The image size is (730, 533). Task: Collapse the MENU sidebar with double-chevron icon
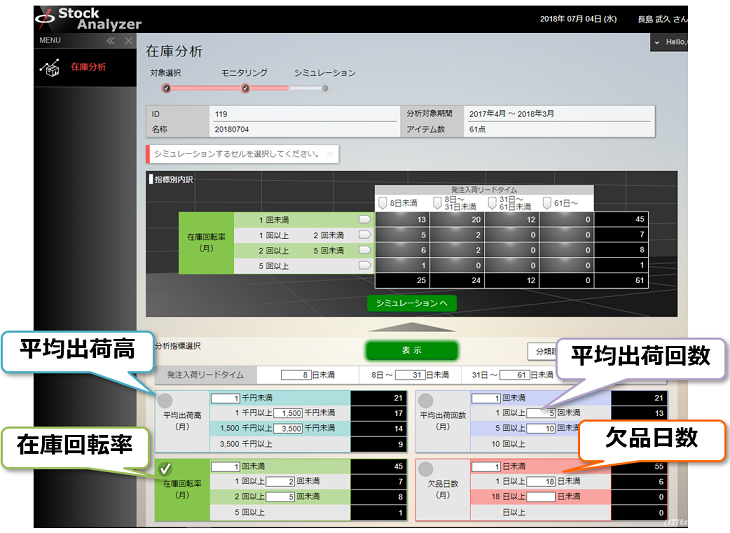tap(110, 40)
